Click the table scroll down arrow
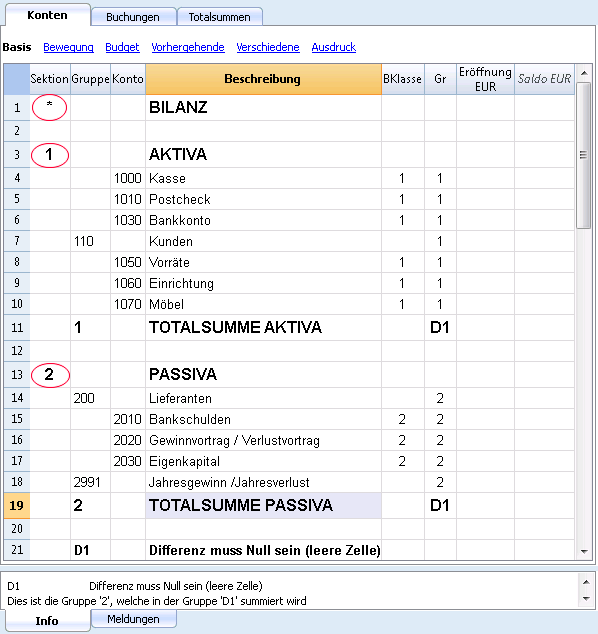 click(x=584, y=552)
